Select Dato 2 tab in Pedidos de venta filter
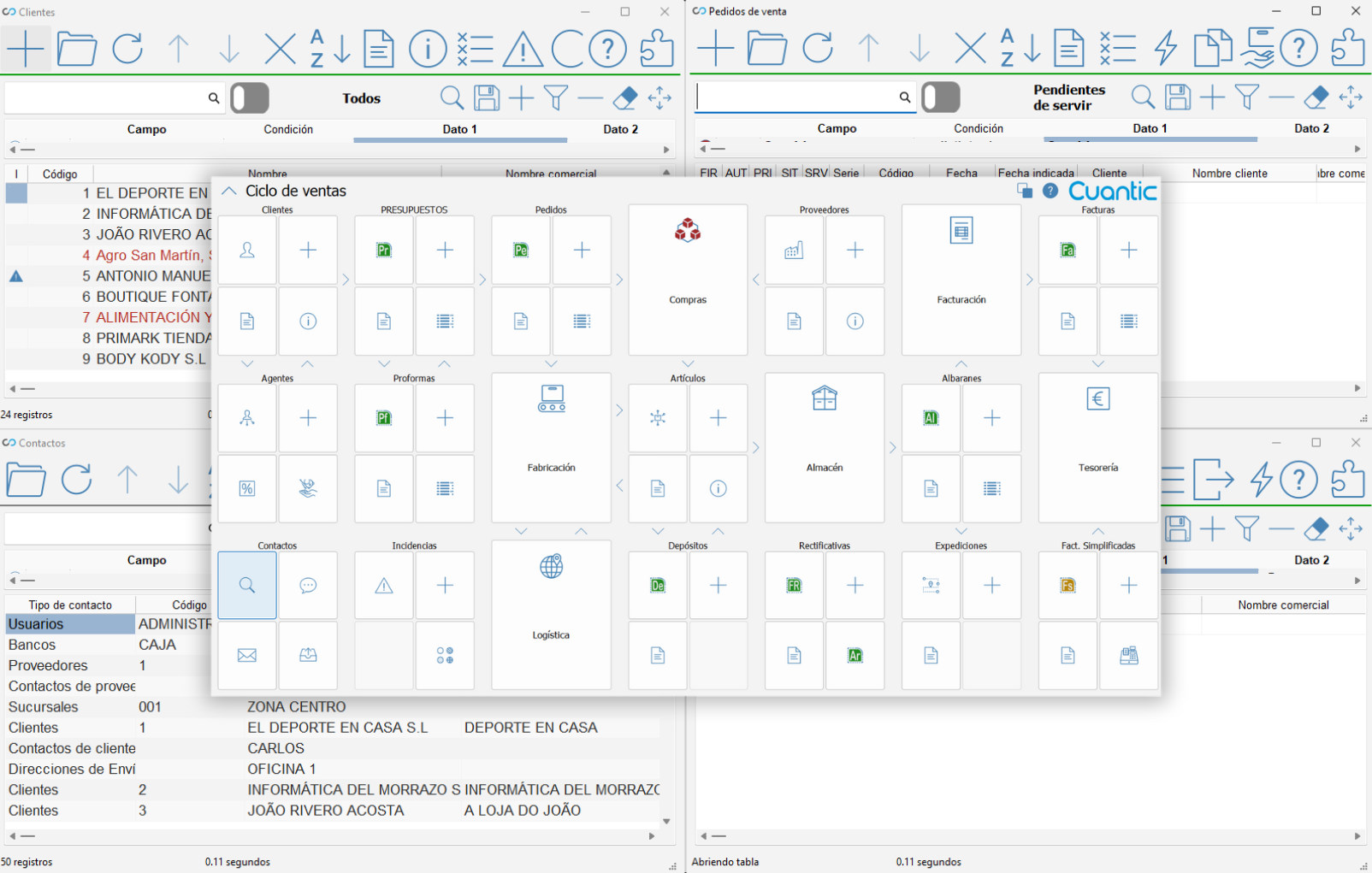 (x=1311, y=128)
